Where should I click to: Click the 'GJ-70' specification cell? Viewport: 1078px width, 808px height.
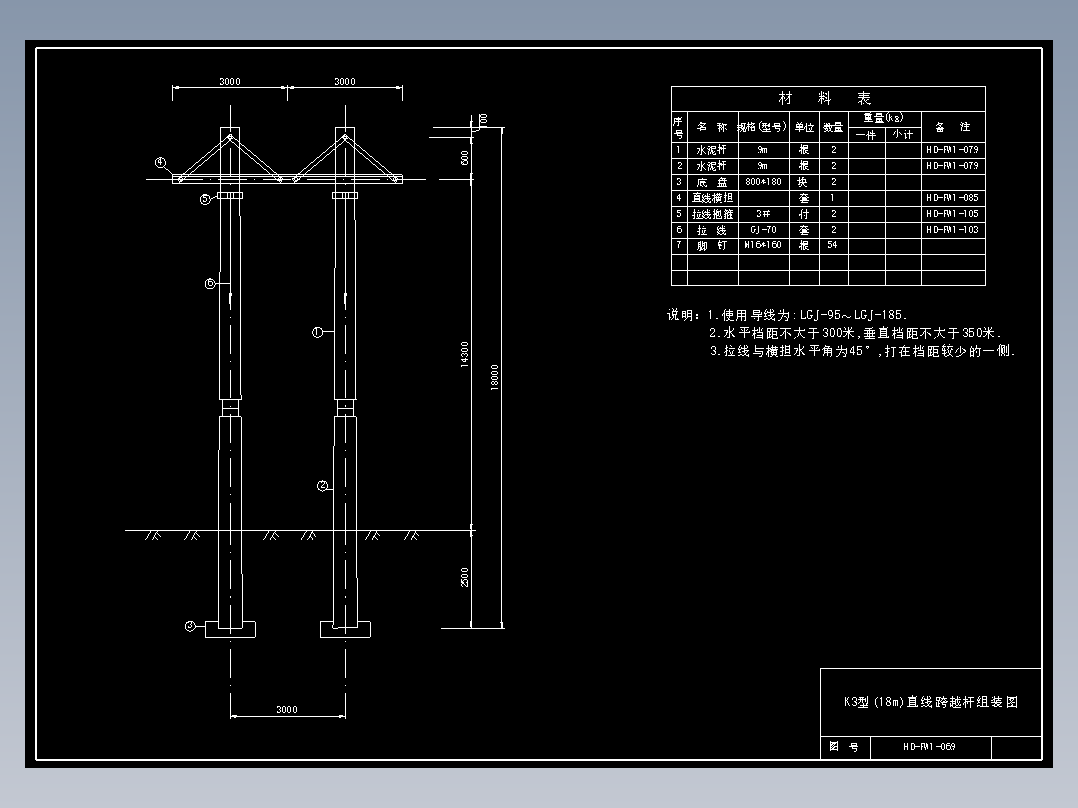[763, 230]
